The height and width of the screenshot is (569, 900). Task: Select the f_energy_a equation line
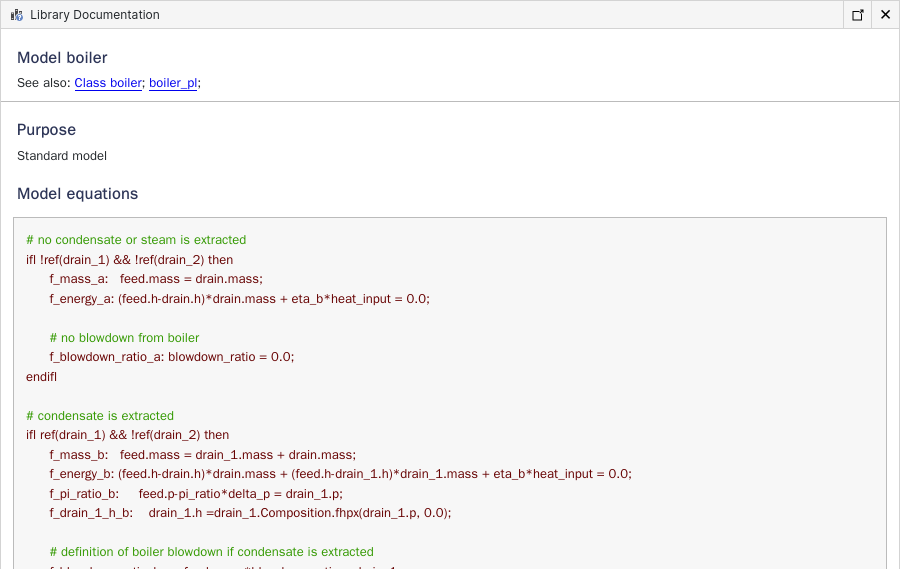click(239, 298)
